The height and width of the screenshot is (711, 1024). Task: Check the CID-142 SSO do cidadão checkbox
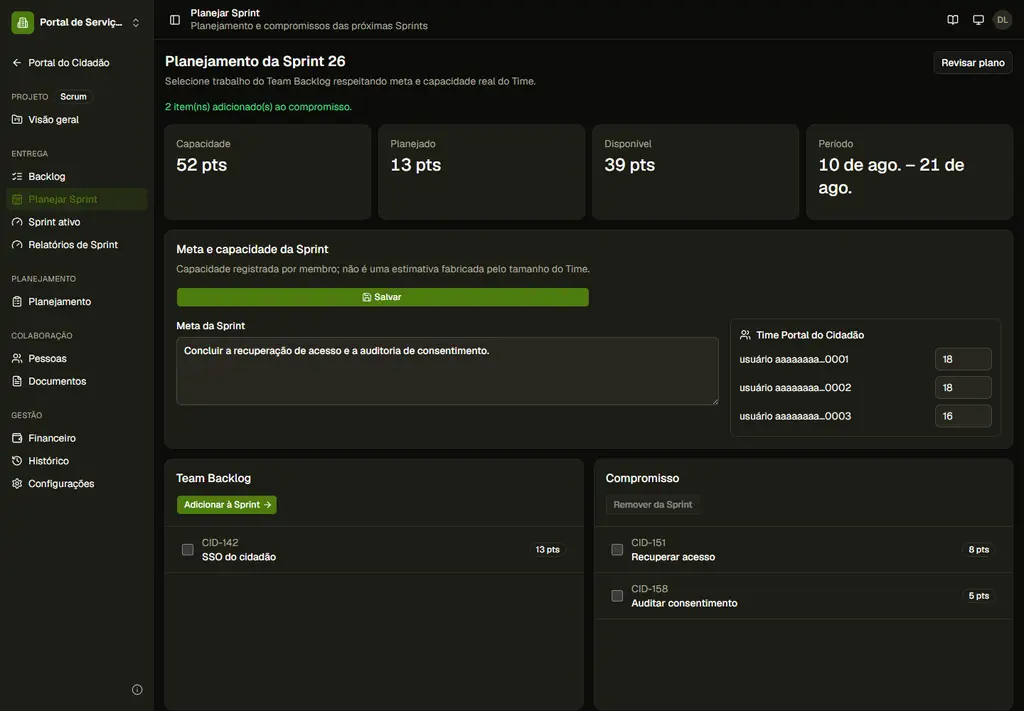187,550
